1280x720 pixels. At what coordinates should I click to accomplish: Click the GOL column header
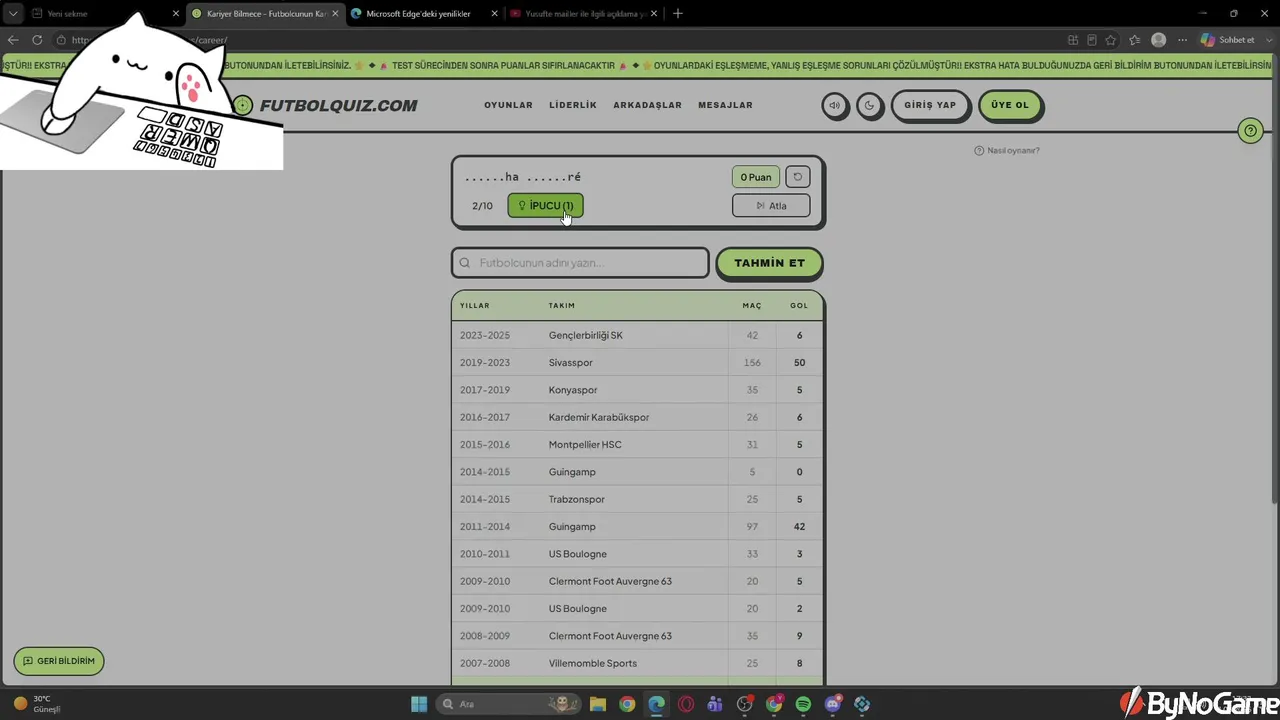[799, 305]
